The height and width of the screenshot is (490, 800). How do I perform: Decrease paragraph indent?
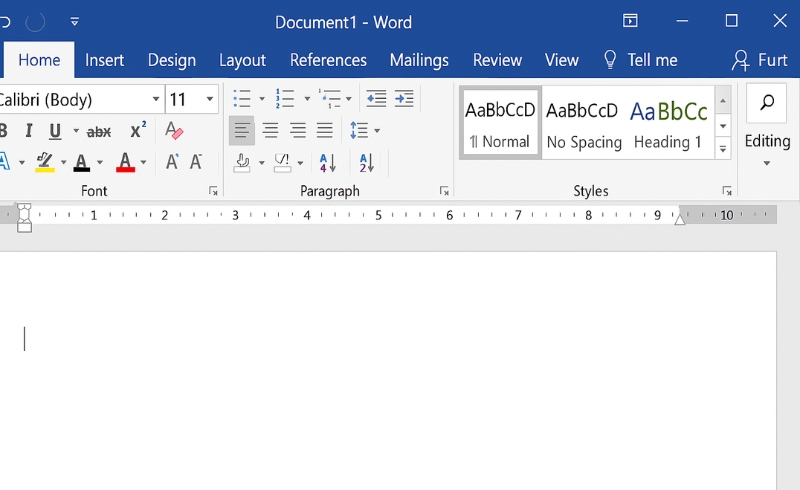click(376, 98)
